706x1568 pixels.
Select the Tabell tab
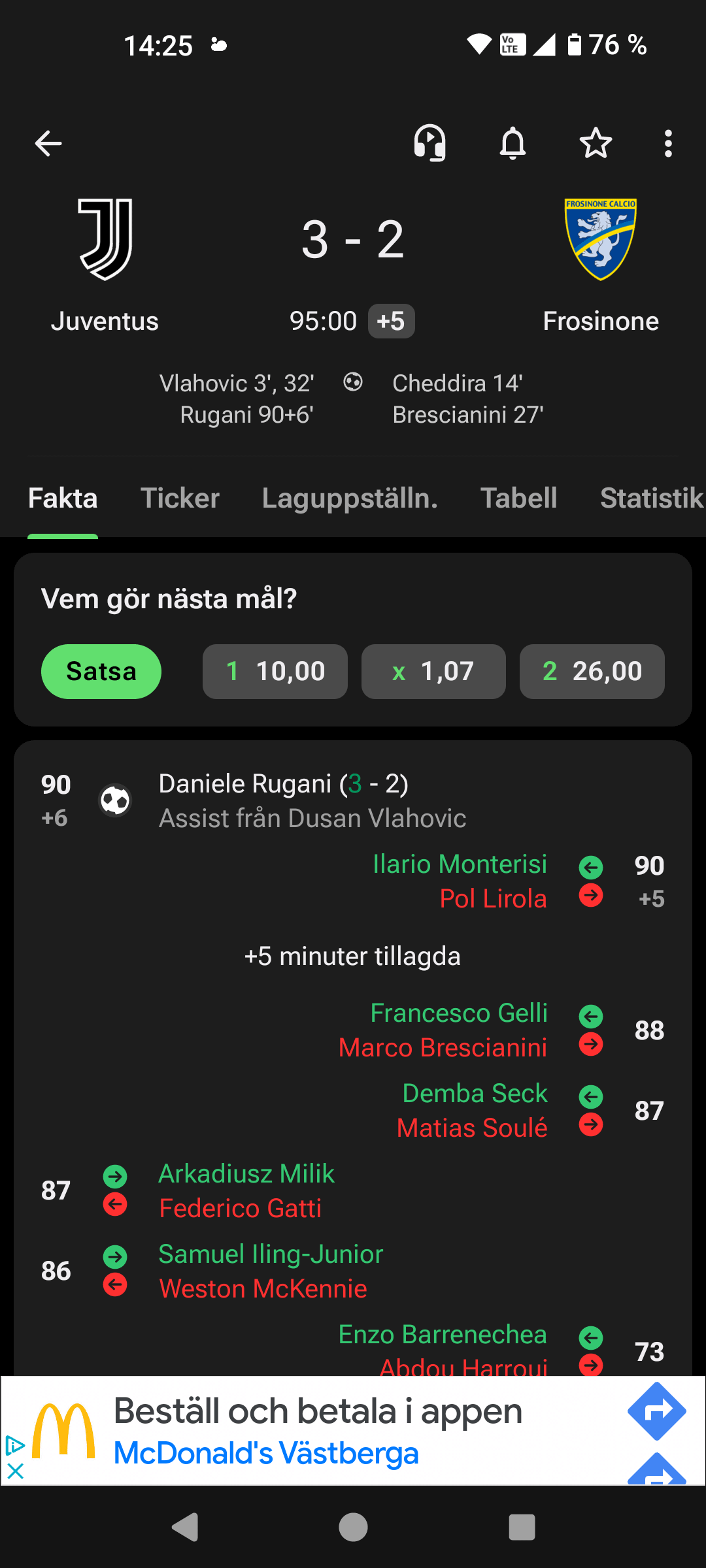click(x=519, y=498)
